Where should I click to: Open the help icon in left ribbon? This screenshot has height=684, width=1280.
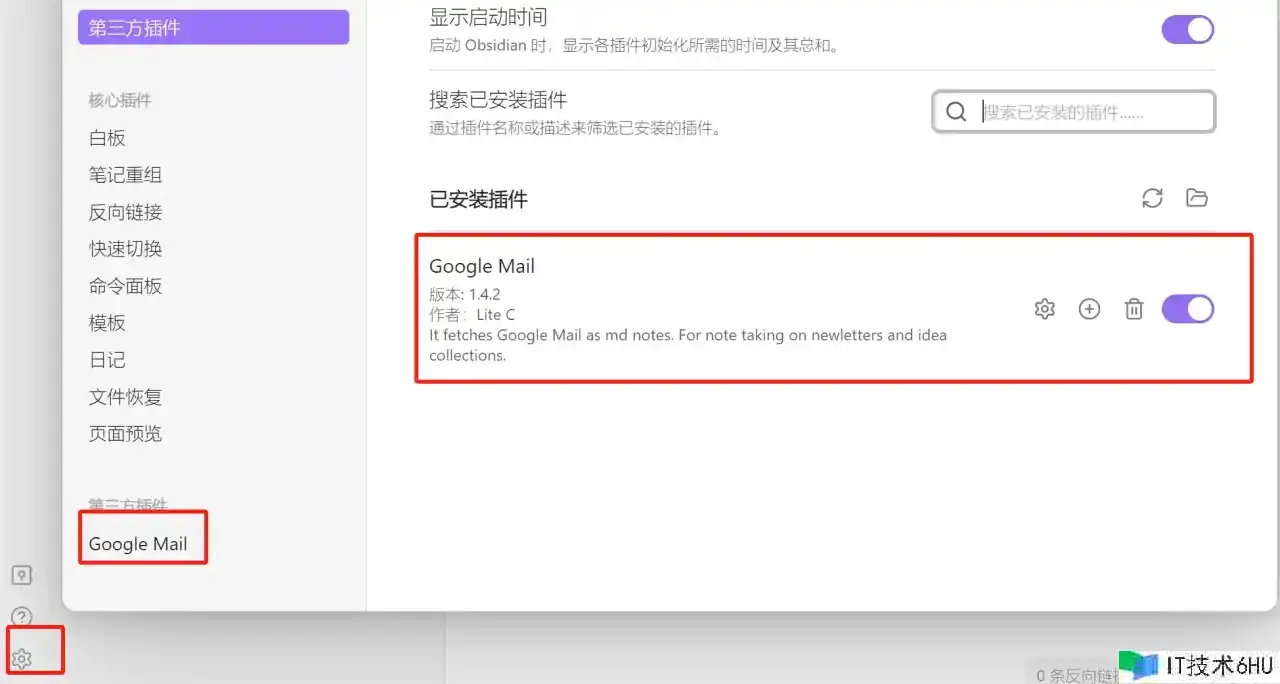click(x=22, y=617)
